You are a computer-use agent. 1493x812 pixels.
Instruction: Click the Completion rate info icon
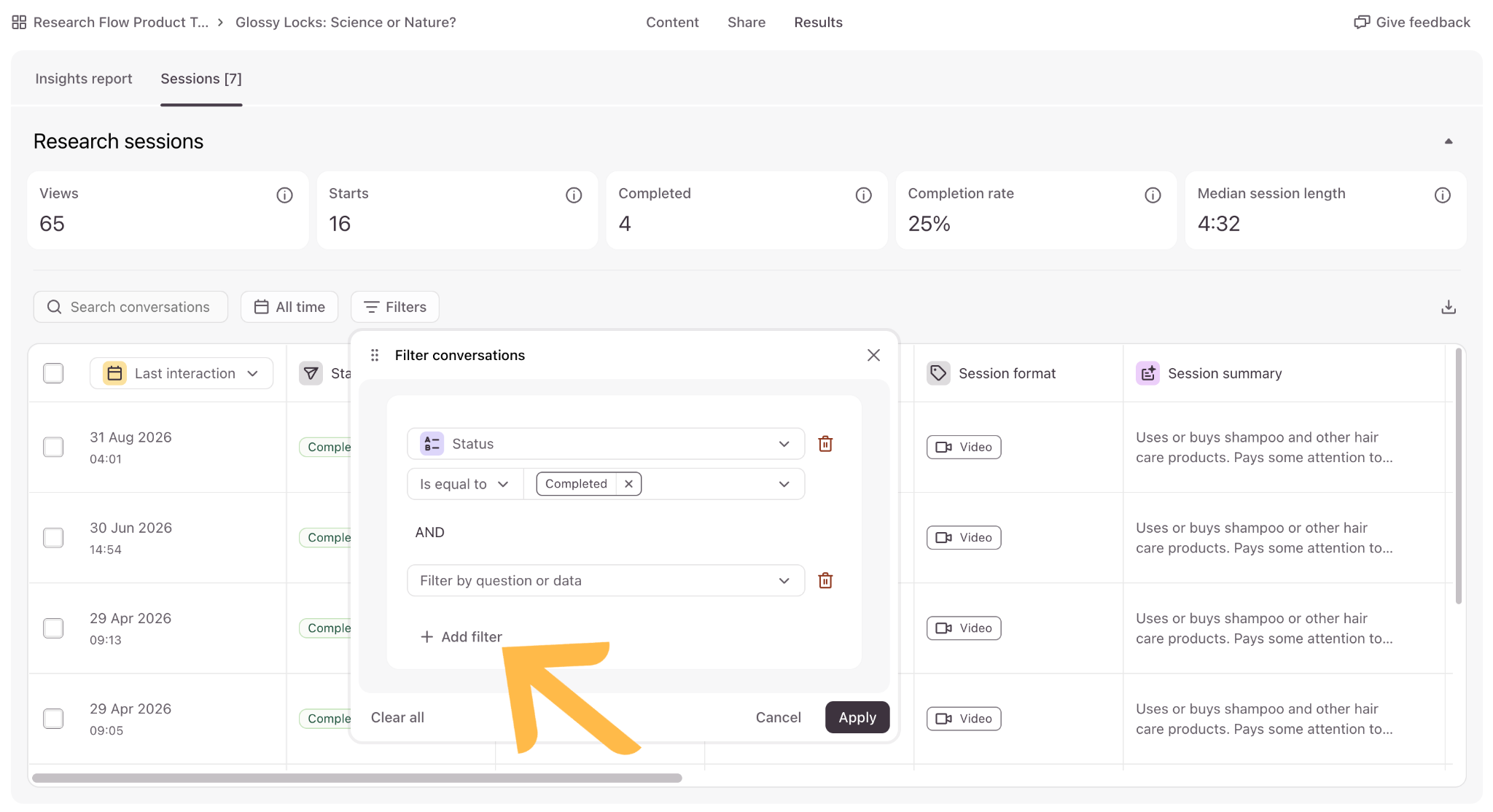coord(1153,195)
